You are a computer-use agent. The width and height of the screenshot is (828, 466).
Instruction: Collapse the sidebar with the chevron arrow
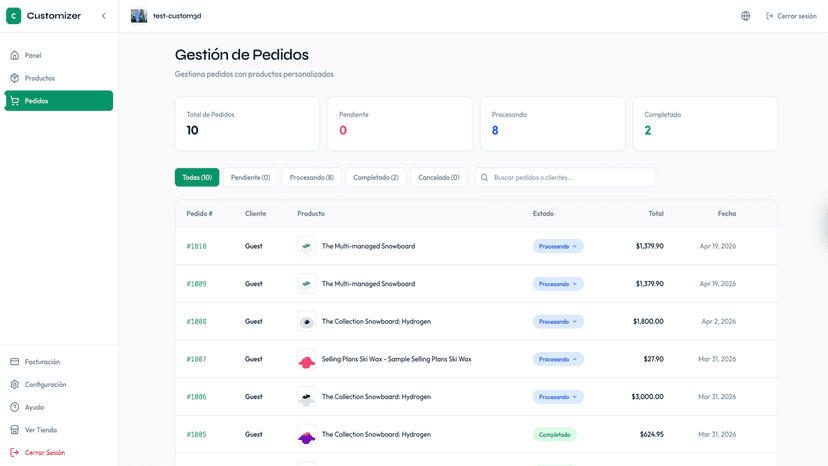click(x=104, y=16)
